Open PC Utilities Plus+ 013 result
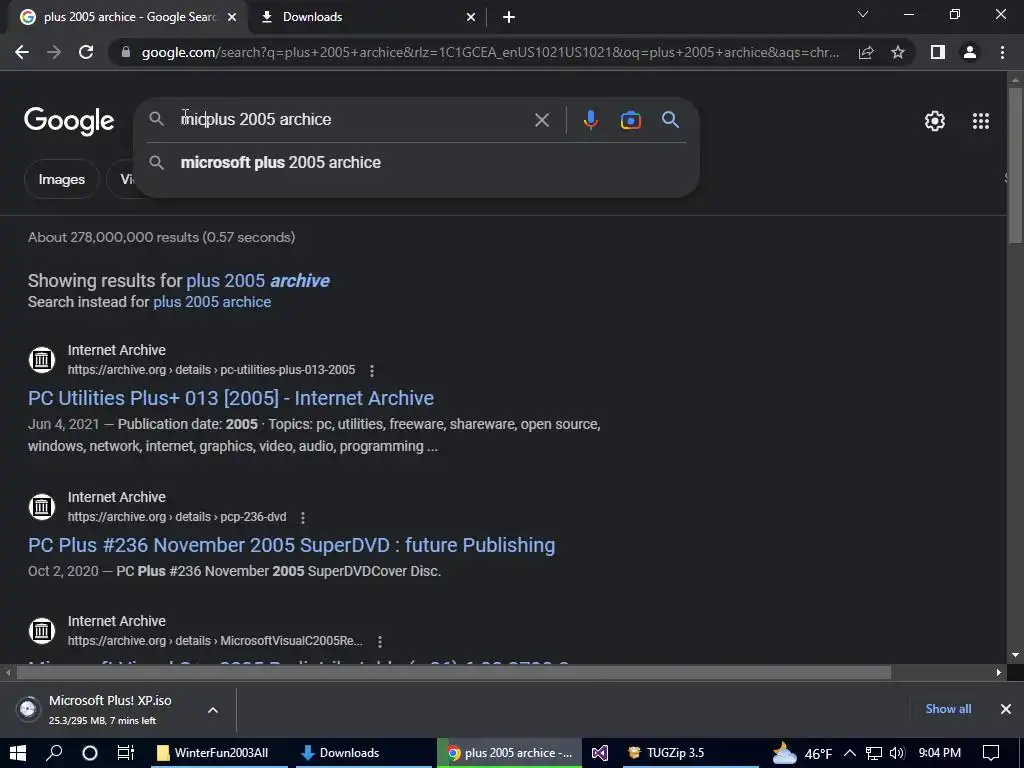The width and height of the screenshot is (1024, 768). 231,398
